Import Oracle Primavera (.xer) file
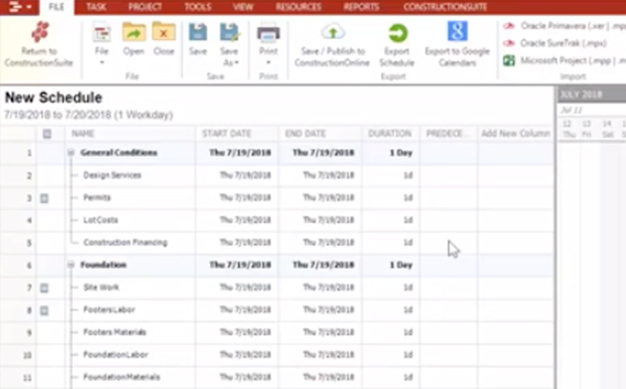Viewport: 626px width, 389px height. pos(564,26)
